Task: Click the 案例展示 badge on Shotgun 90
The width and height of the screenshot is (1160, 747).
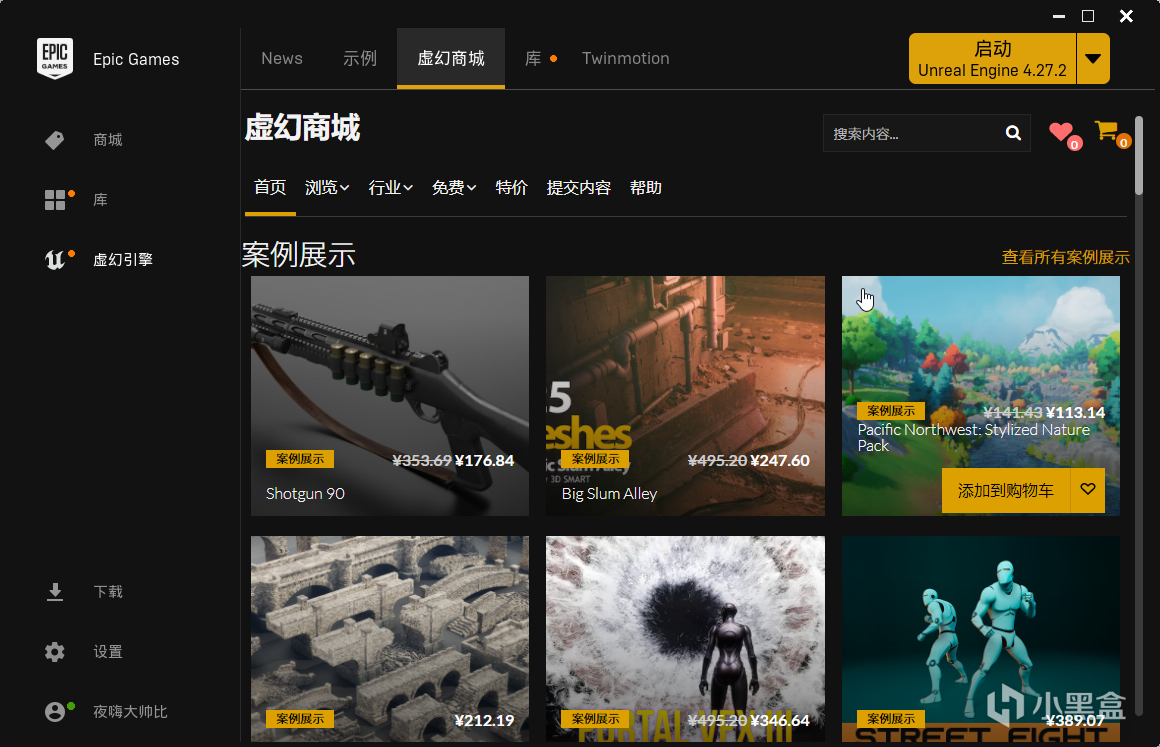Action: click(300, 459)
